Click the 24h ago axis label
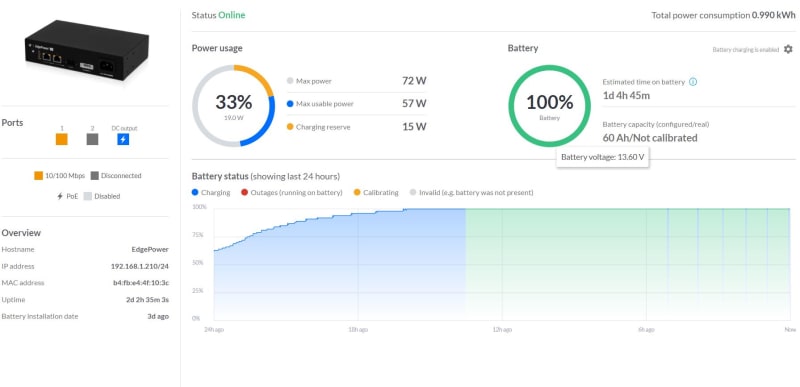This screenshot has height=387, width=800. pos(214,330)
